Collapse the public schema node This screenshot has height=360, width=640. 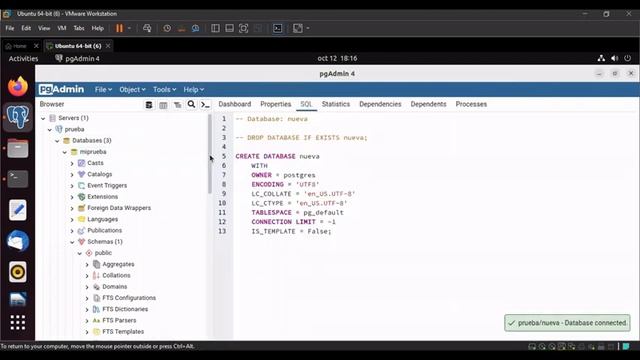pos(80,253)
